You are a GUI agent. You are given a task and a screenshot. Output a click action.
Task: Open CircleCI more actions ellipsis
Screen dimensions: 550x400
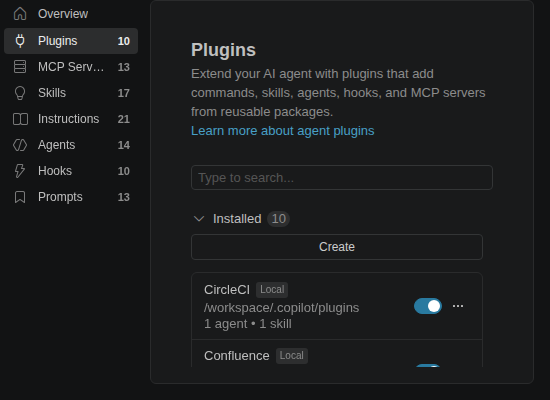click(458, 306)
